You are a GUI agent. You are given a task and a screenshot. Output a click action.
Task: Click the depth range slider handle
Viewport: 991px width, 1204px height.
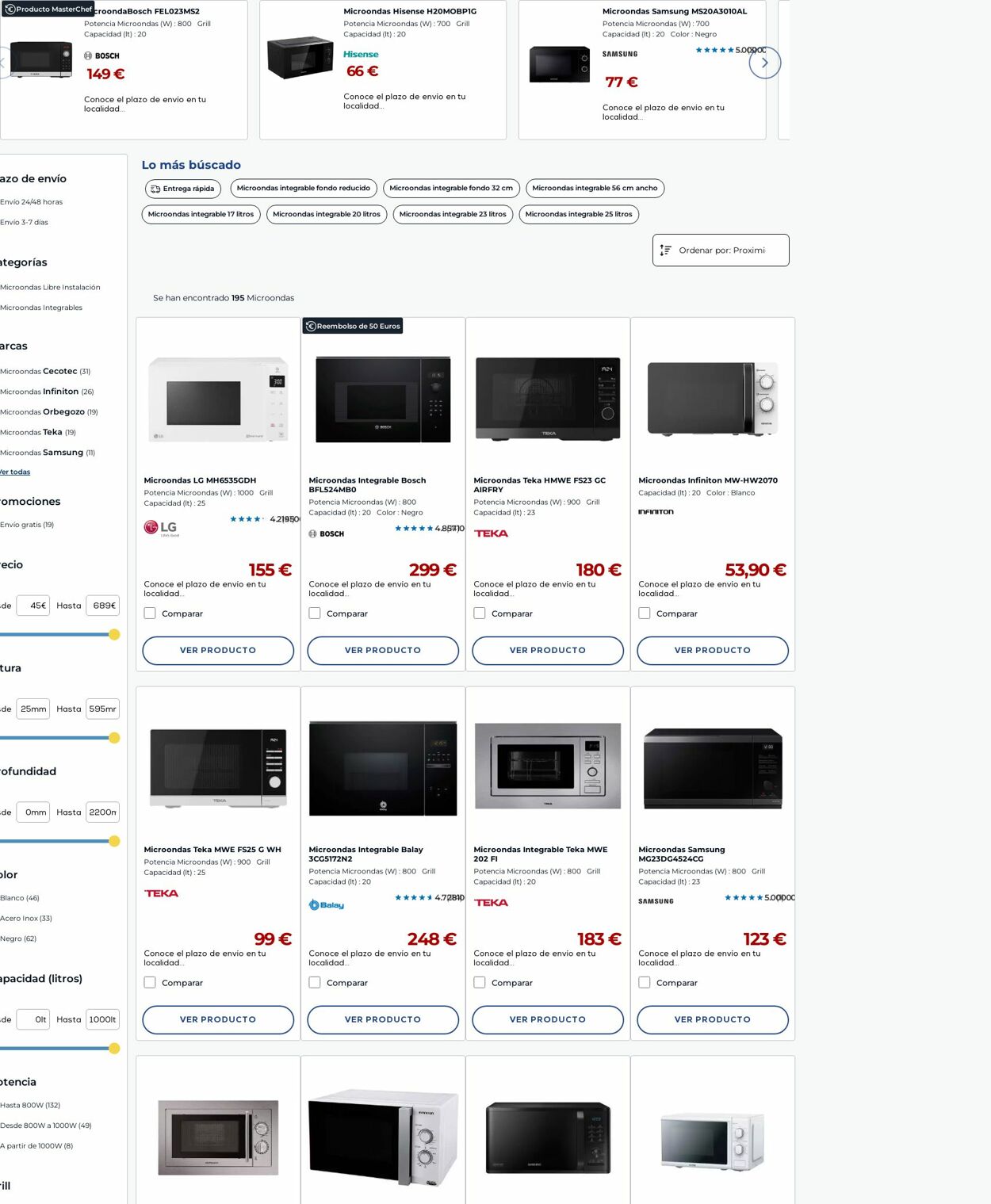pos(114,841)
